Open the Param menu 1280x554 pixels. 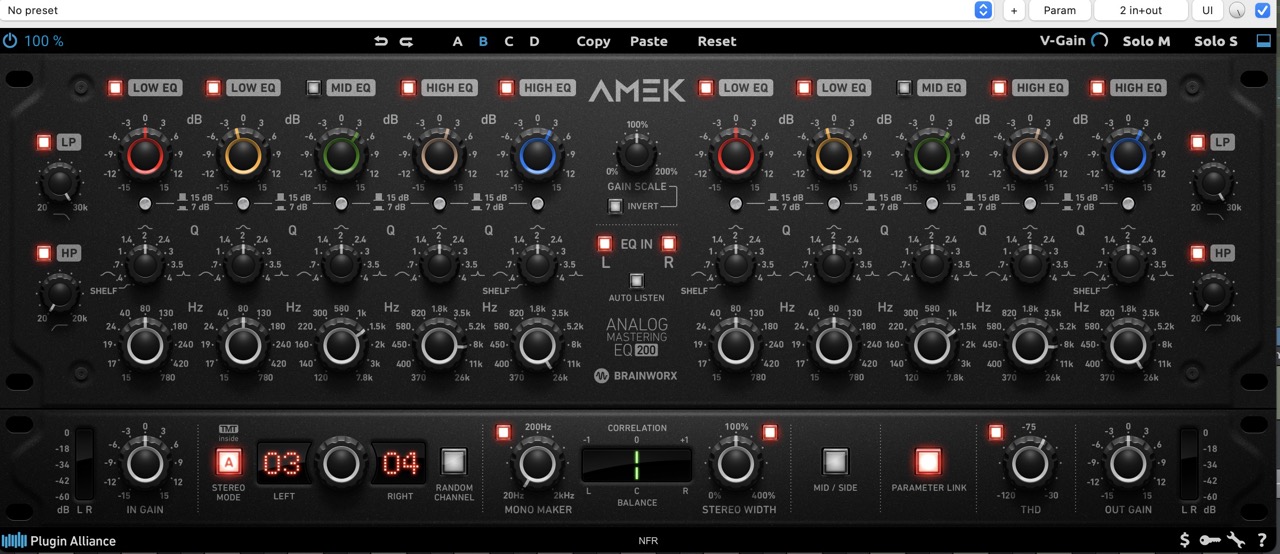click(1060, 10)
